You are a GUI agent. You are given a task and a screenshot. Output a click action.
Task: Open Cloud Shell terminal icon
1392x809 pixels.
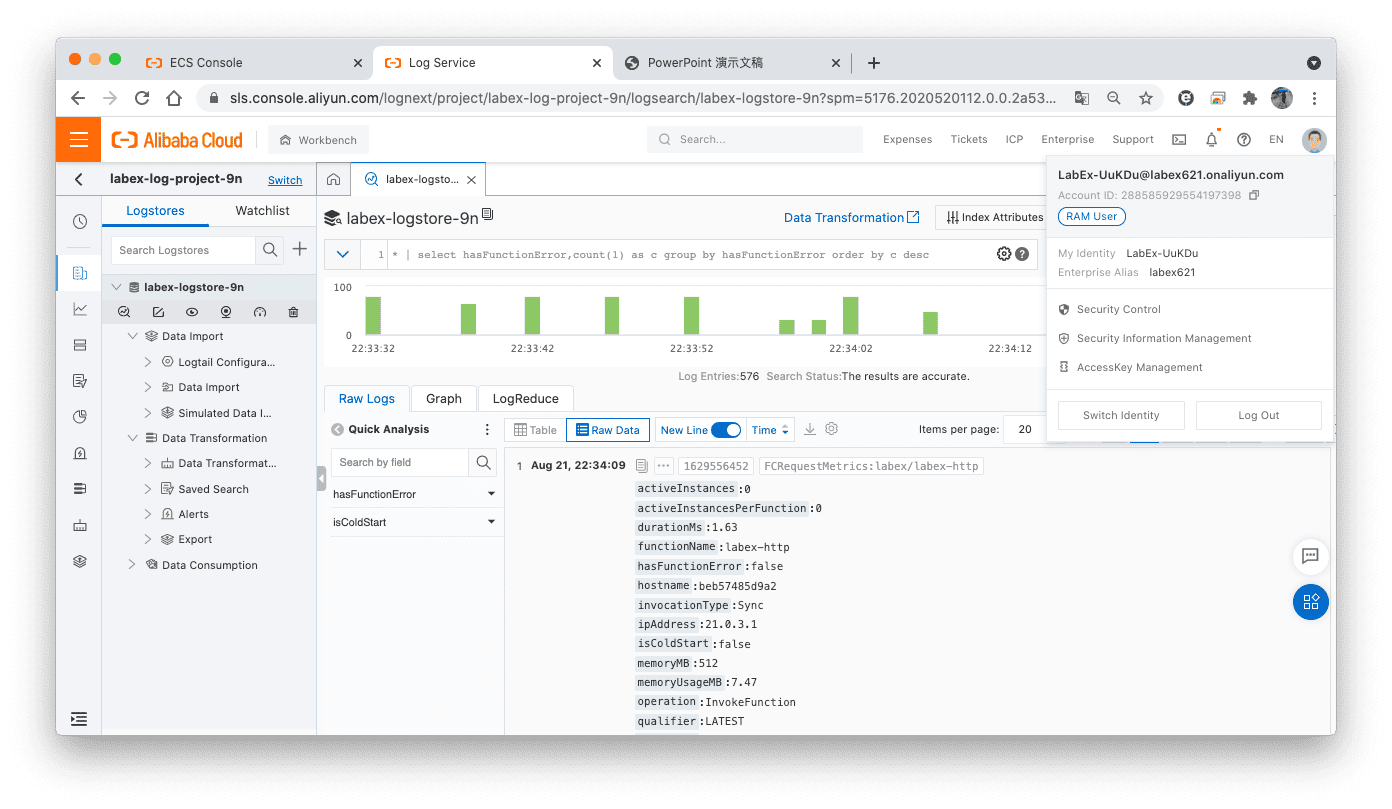[x=1179, y=140]
